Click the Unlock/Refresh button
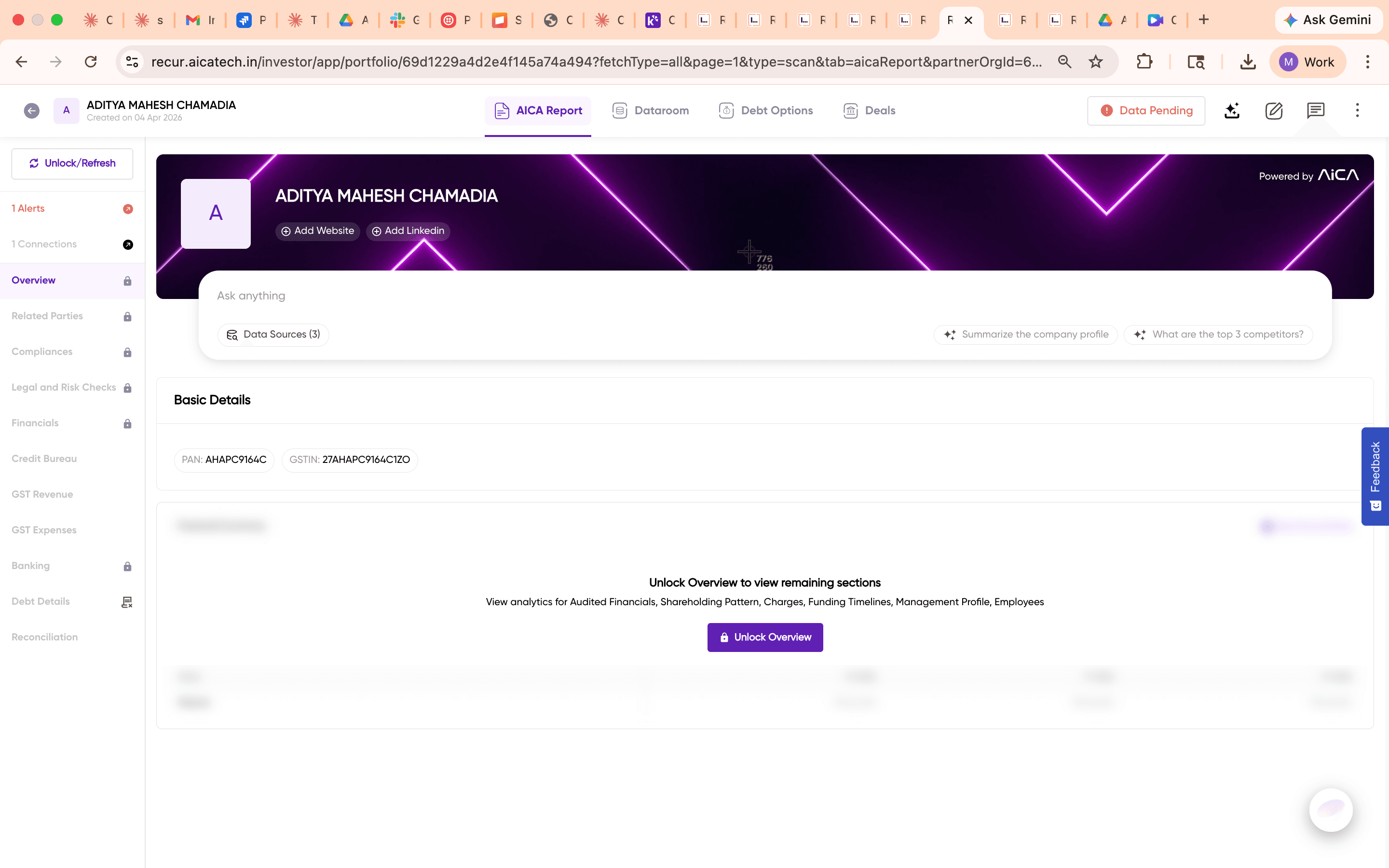Viewport: 1389px width, 868px height. pos(72,163)
